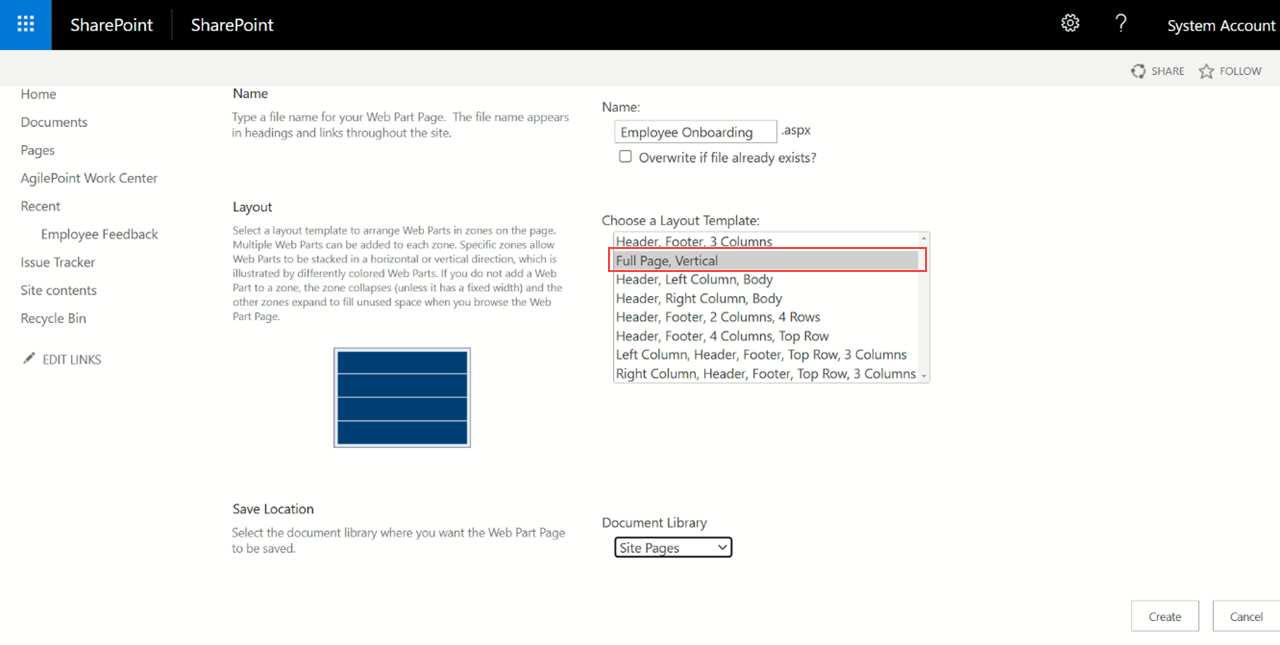The height and width of the screenshot is (645, 1280).
Task: Click the Share icon
Action: click(x=1138, y=71)
